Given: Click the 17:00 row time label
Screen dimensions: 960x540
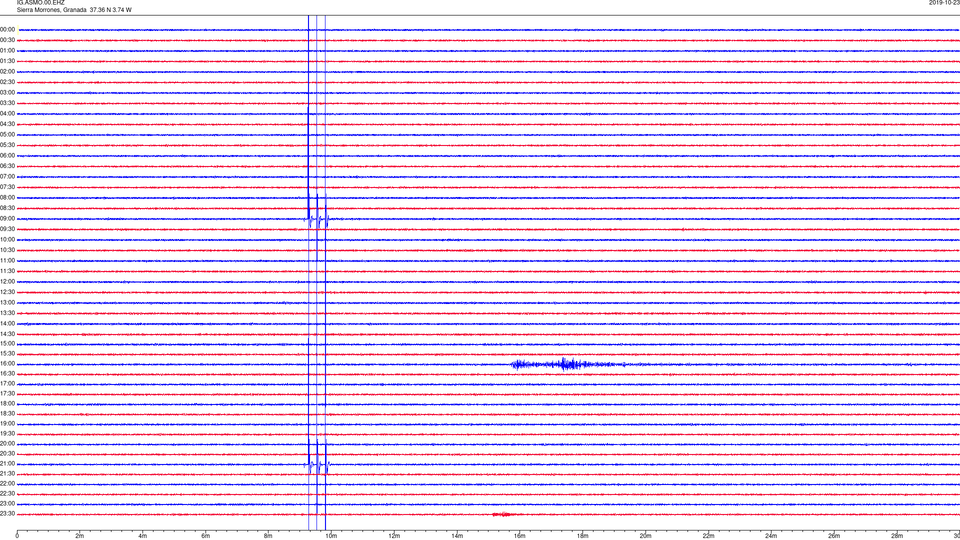Looking at the screenshot, I should coord(7,384).
